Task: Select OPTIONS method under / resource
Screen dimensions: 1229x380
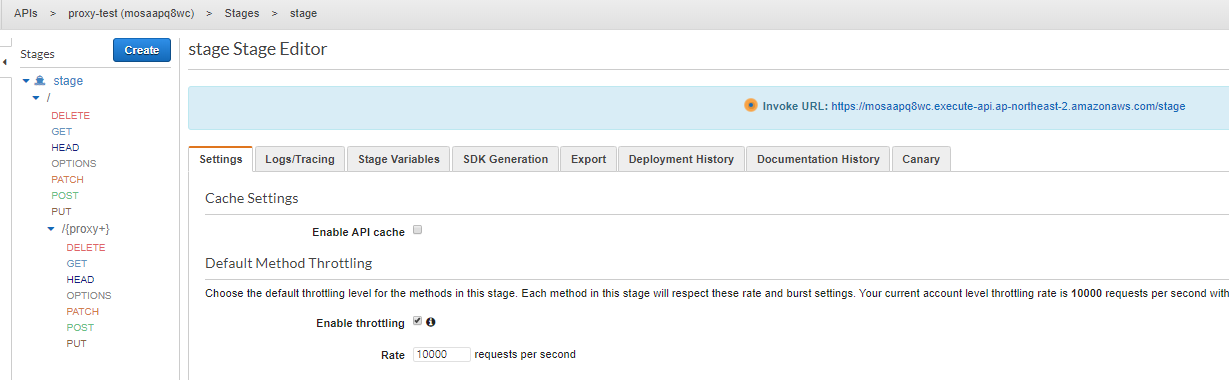Action: (x=74, y=163)
